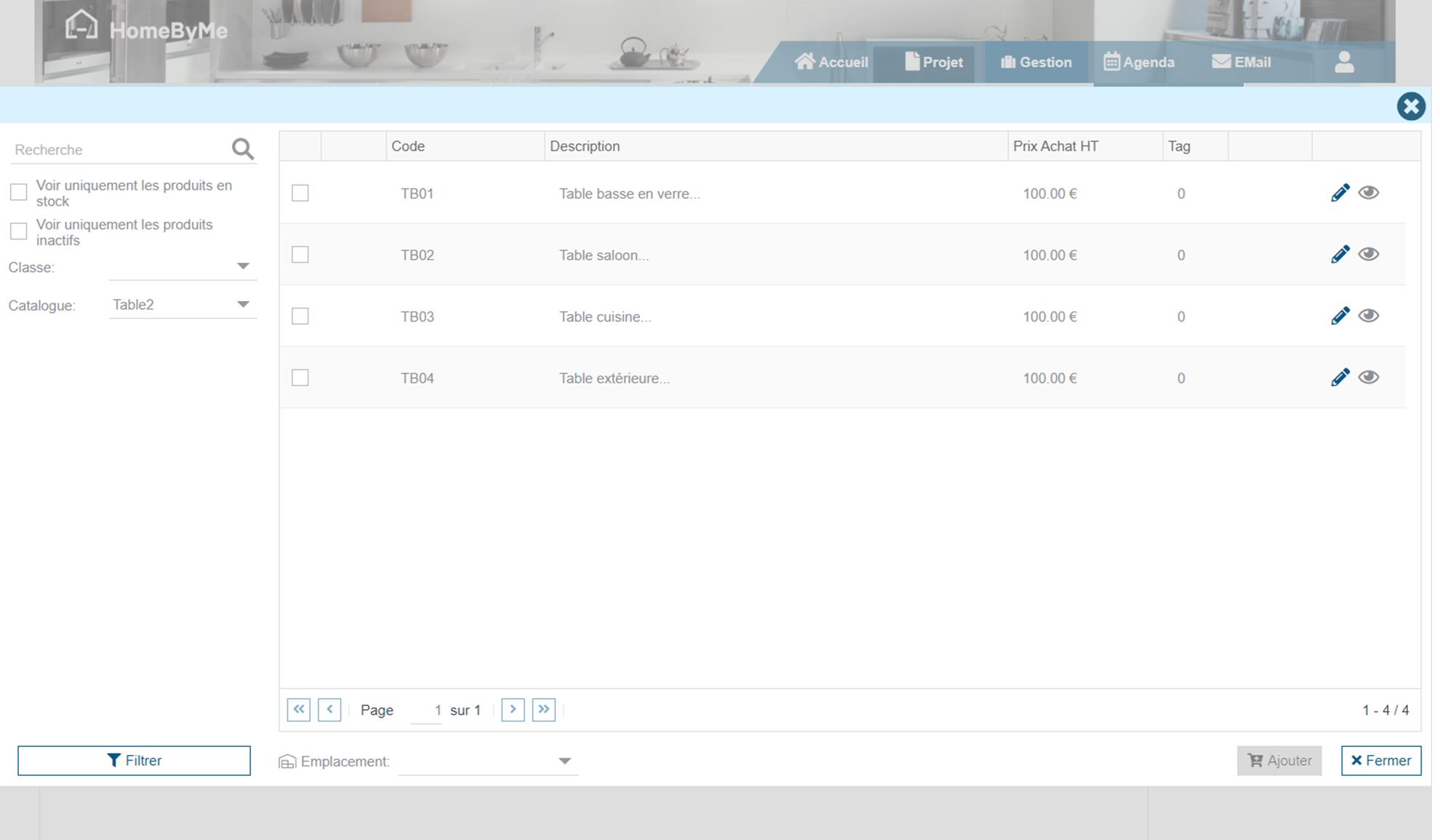1440x840 pixels.
Task: View details of TB02 via eye icon
Action: [1368, 255]
